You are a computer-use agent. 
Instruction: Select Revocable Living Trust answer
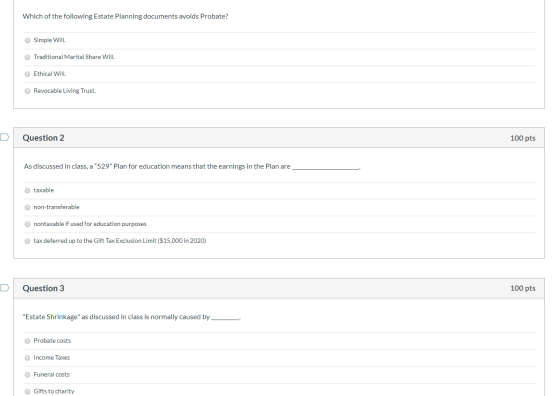(28, 91)
